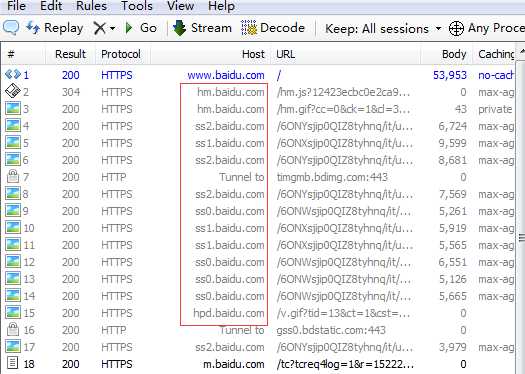Open the Rules menu
Image resolution: width=525 pixels, height=374 pixels.
pyautogui.click(x=91, y=6)
